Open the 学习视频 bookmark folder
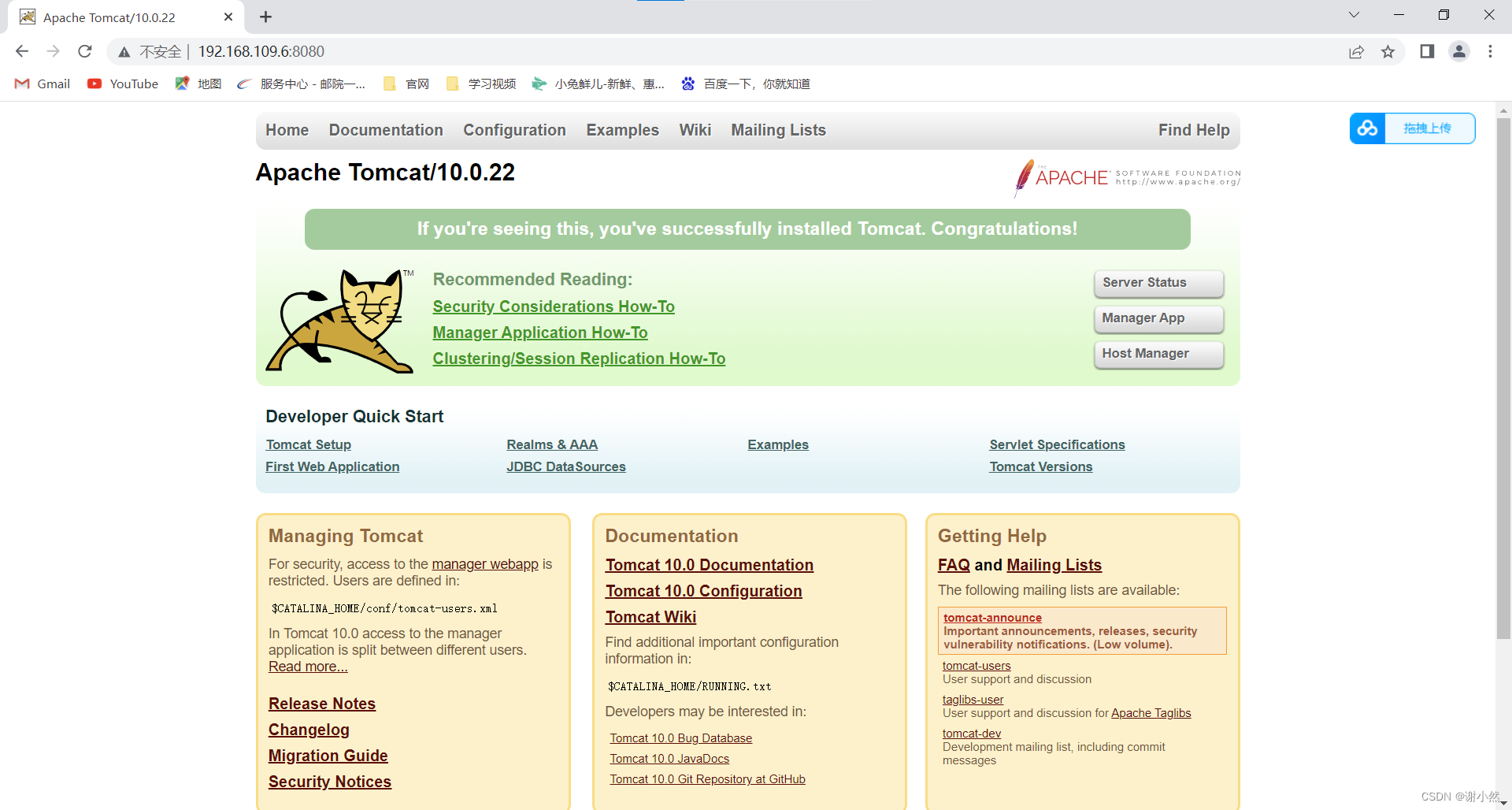This screenshot has width=1512, height=810. point(481,84)
